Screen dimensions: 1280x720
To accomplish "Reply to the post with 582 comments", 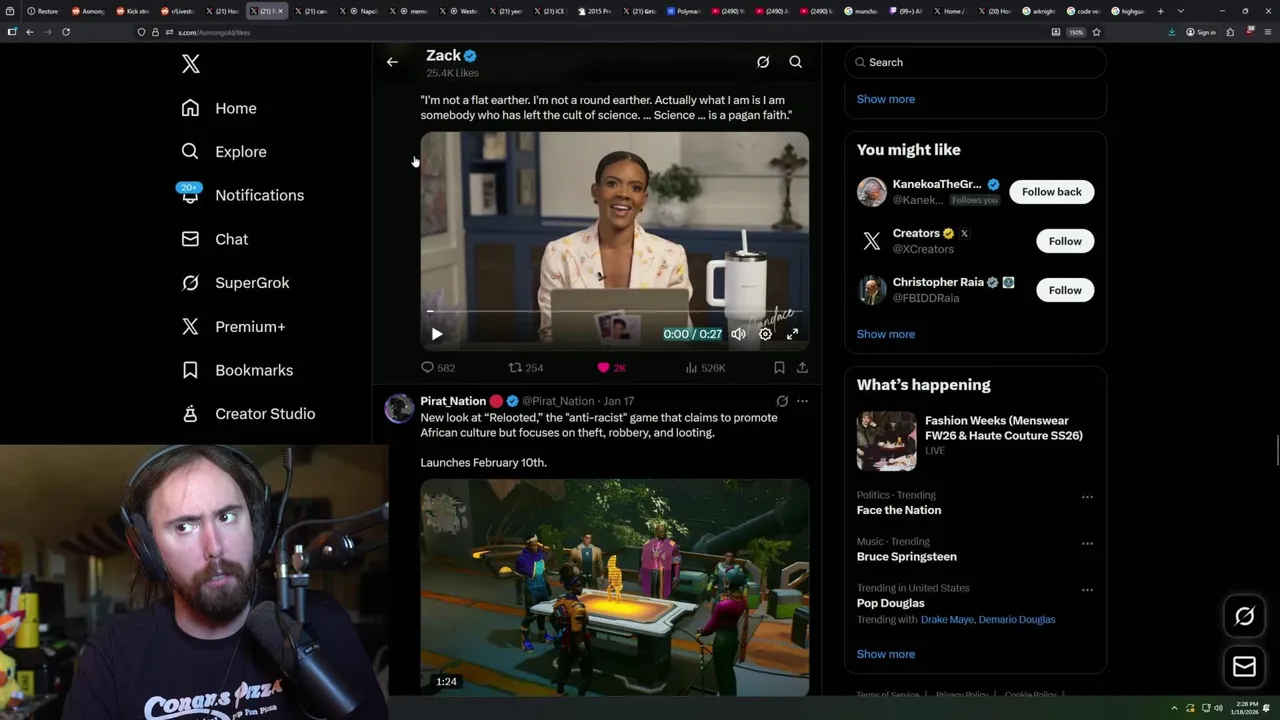I will click(438, 368).
